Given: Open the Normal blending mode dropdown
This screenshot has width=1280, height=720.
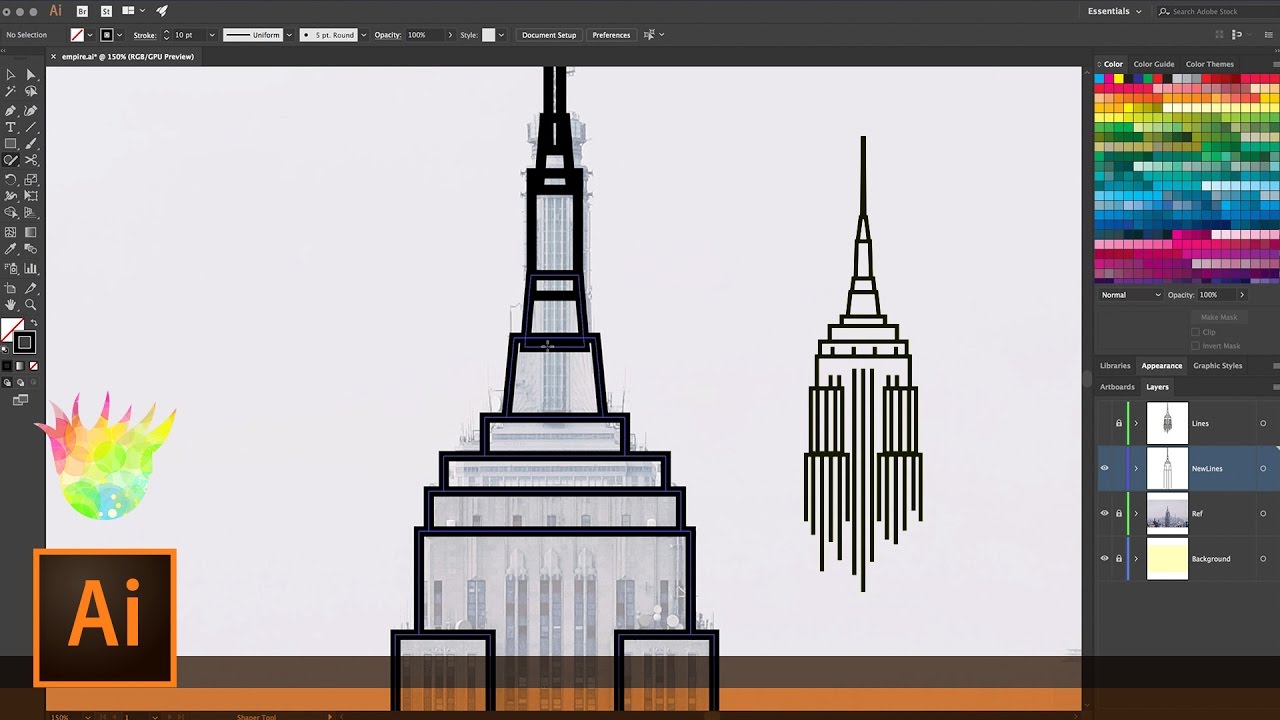Looking at the screenshot, I should click(x=1130, y=295).
